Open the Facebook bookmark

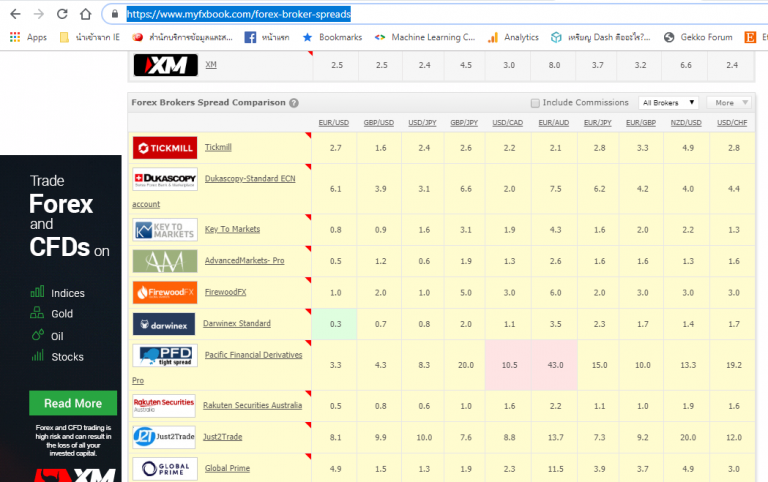(267, 37)
